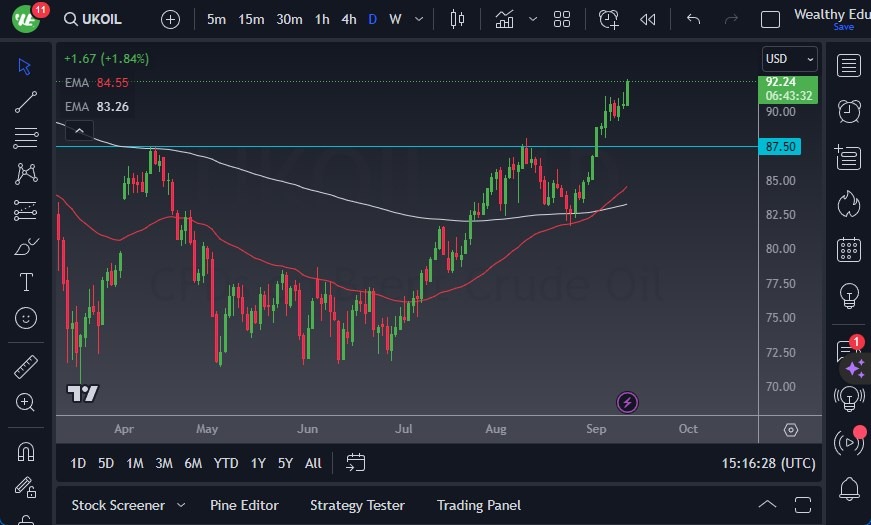The height and width of the screenshot is (525, 871).
Task: Toggle fullscreen mode square icon
Action: coord(770,19)
